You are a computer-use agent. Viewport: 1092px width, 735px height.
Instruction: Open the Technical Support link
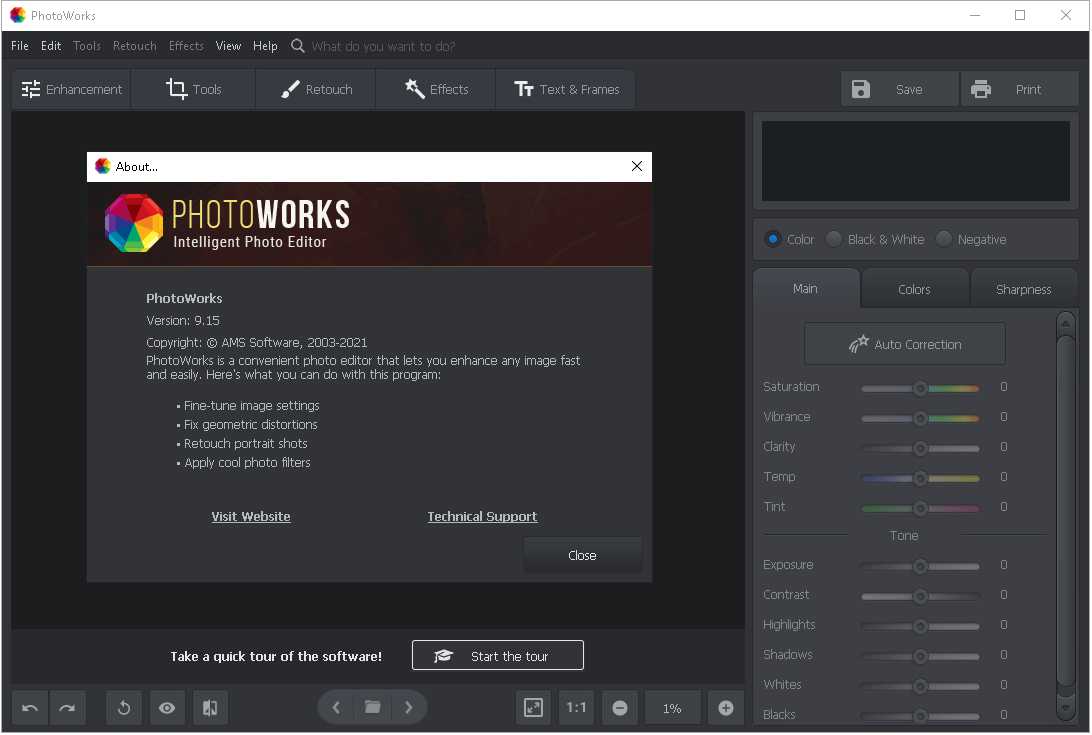pos(482,516)
